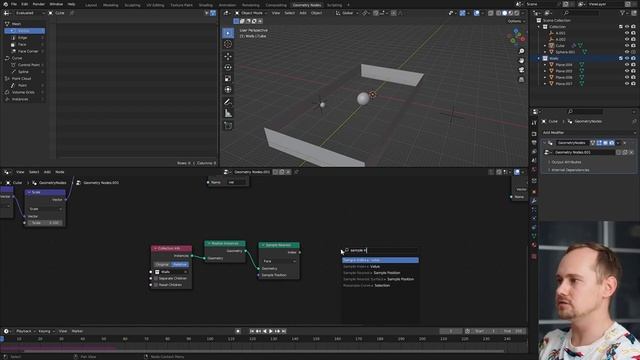Select solid viewport shading mode
Viewport: 640px width, 360px height.
click(x=504, y=13)
